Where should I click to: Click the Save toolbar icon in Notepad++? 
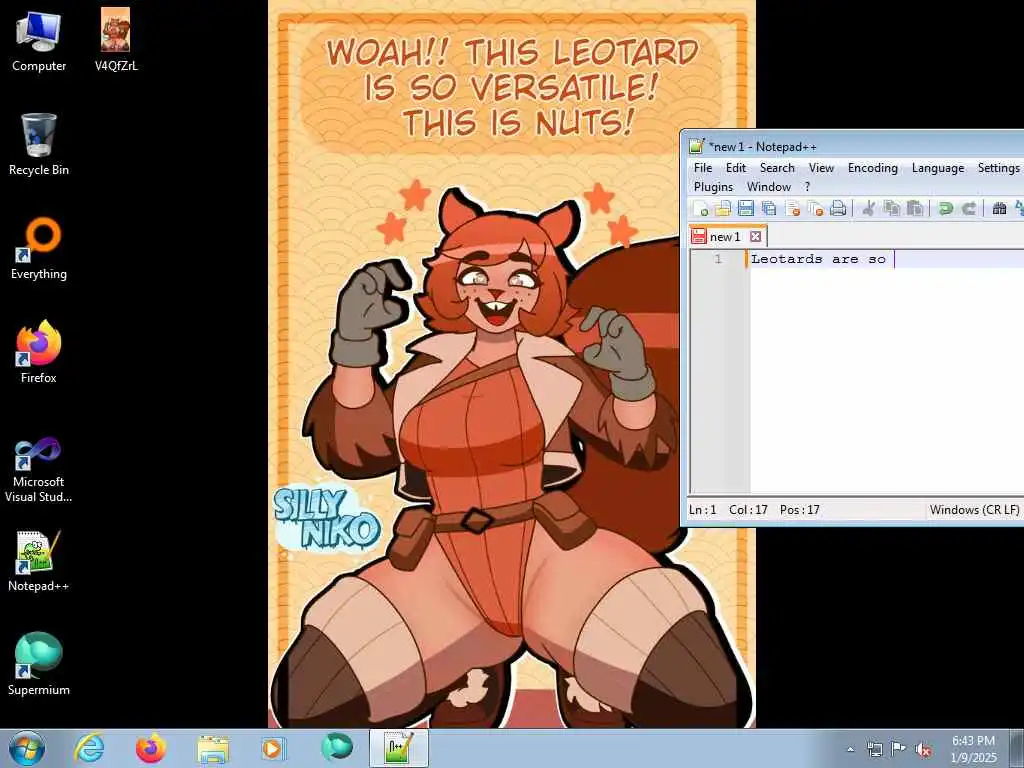click(746, 208)
